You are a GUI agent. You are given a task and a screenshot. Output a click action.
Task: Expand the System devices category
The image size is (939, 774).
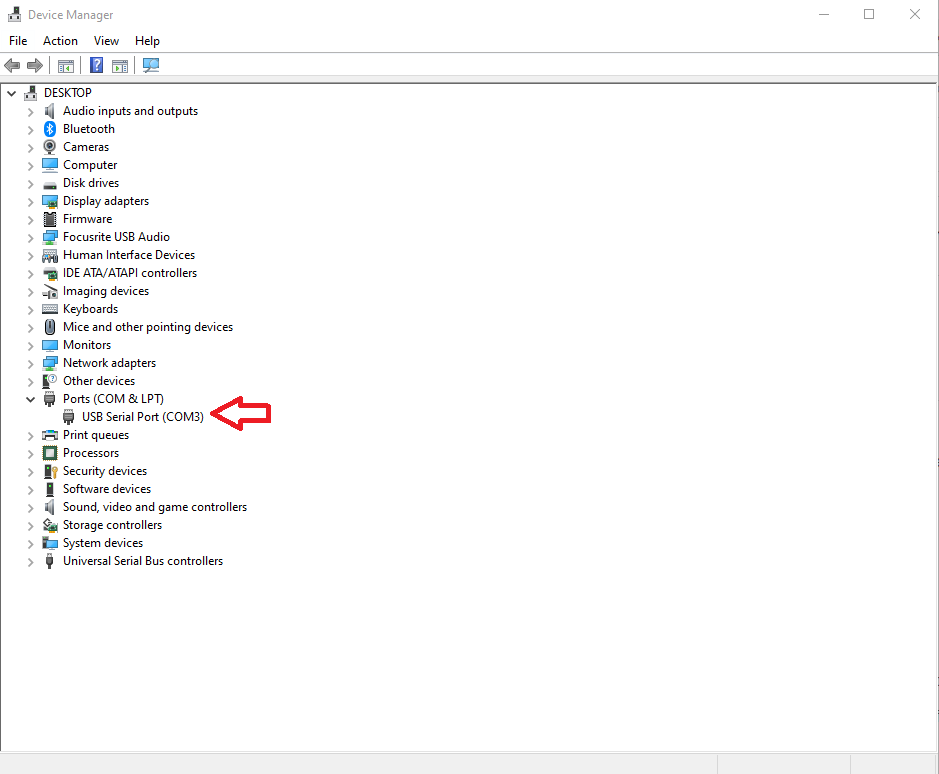[31, 544]
